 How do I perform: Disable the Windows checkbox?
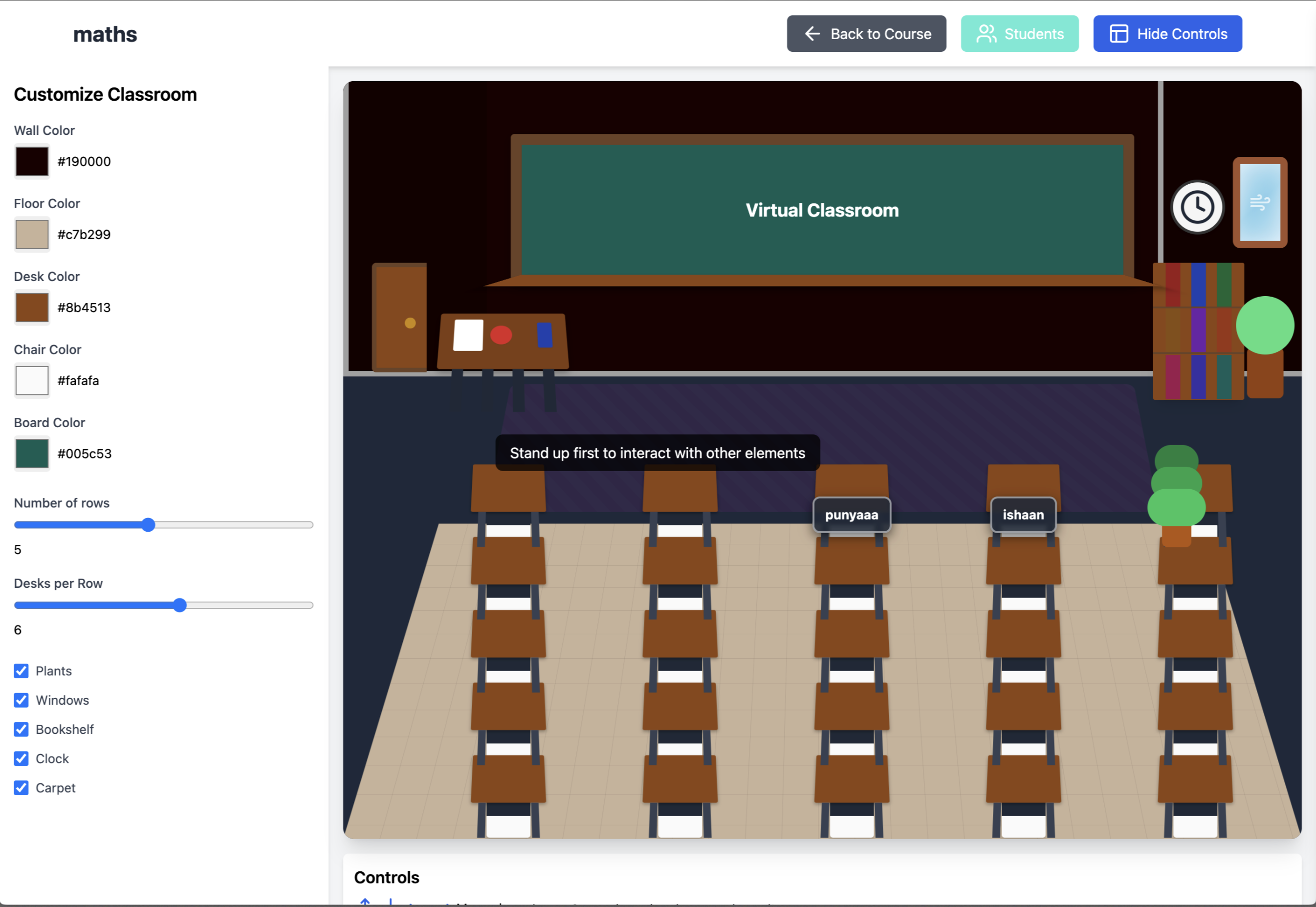[x=21, y=700]
